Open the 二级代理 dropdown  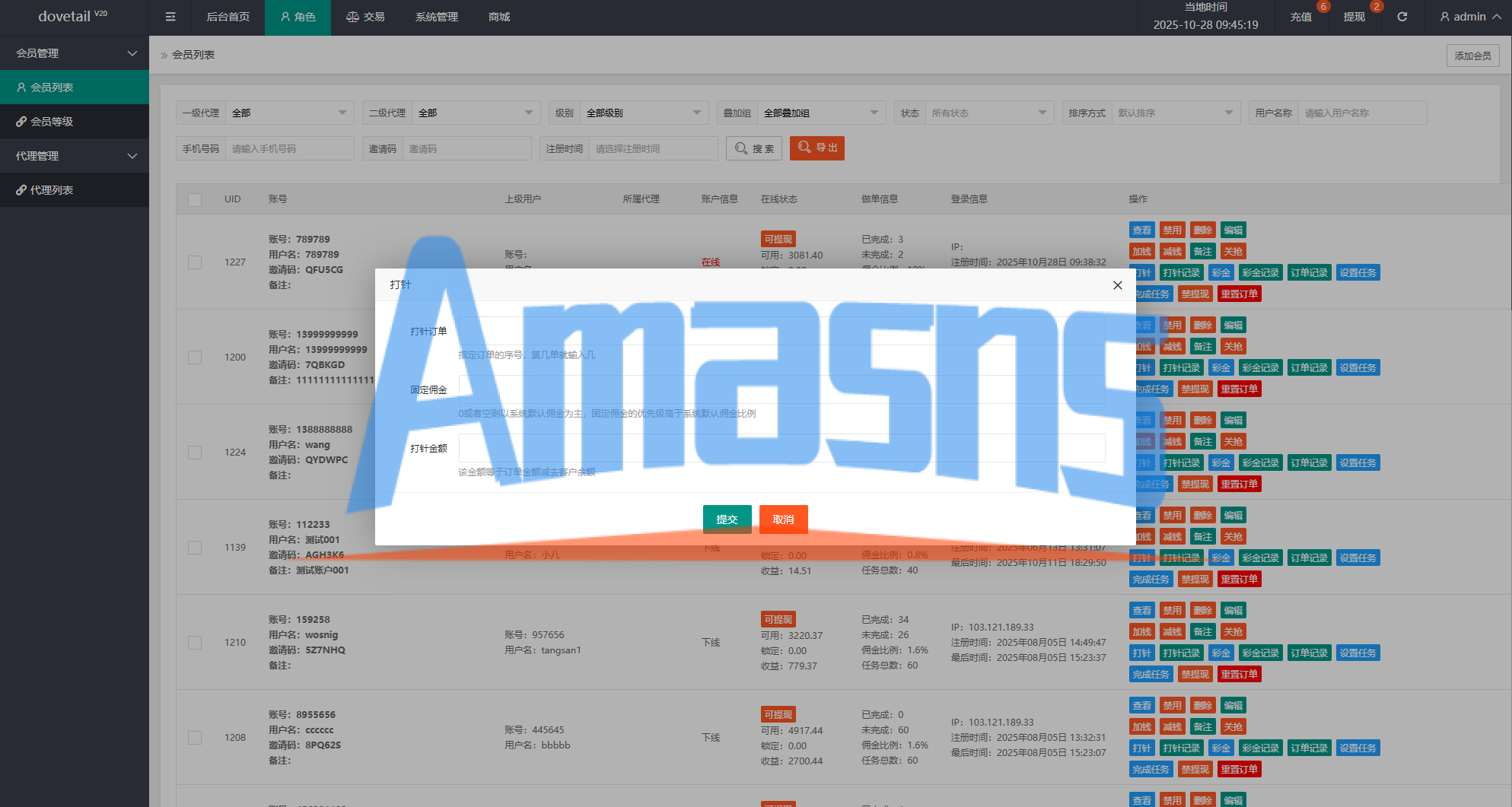tap(476, 113)
